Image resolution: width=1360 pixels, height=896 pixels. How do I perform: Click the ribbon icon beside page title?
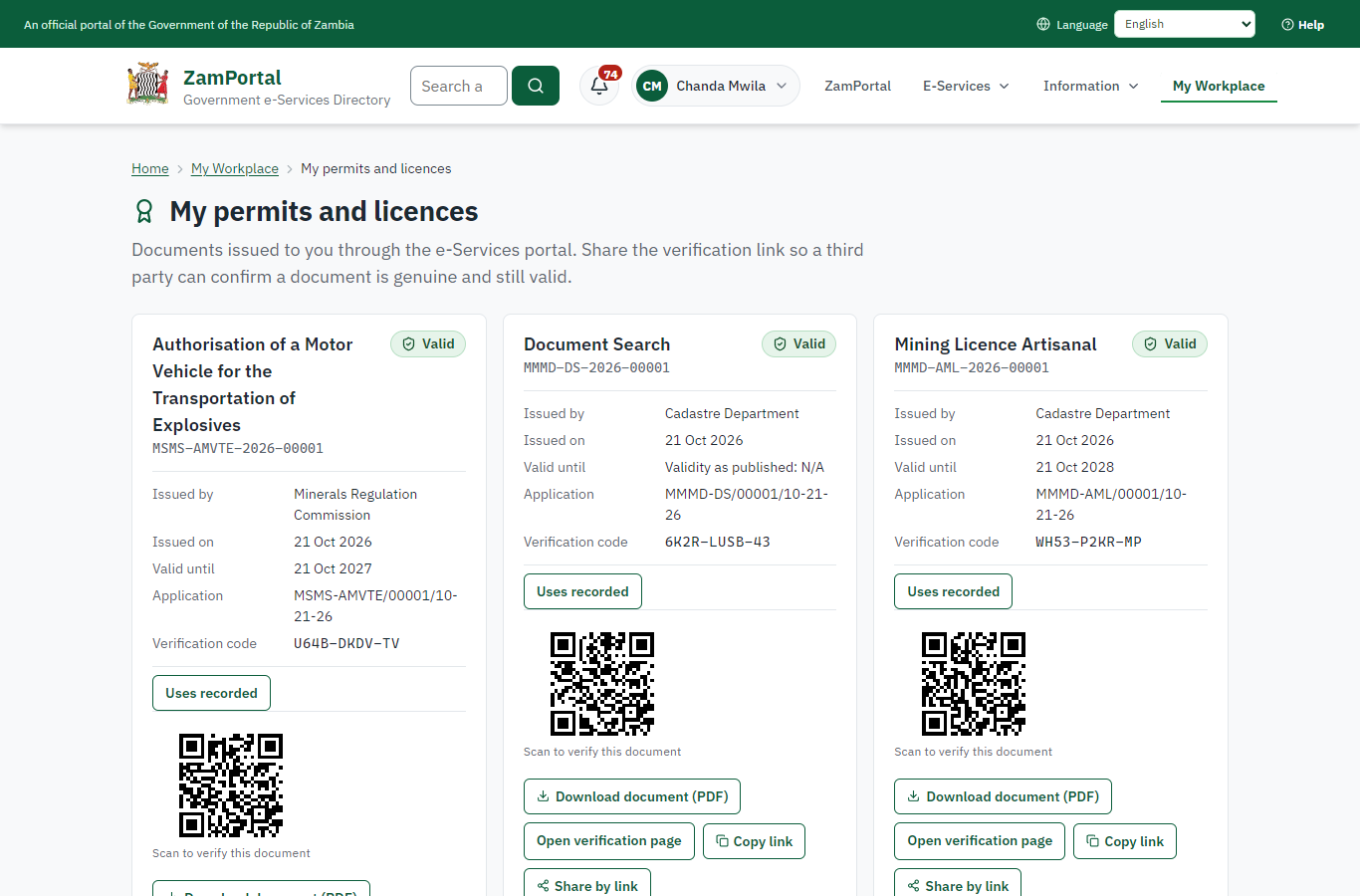point(144,211)
